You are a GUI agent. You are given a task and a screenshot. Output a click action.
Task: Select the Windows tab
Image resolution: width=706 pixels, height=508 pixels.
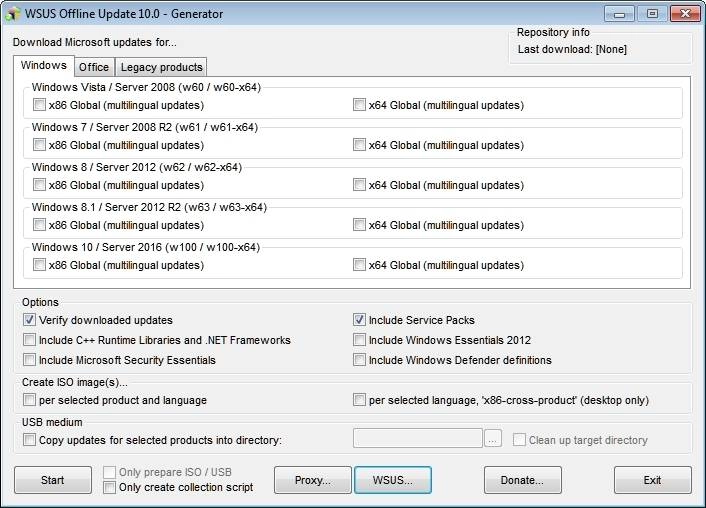coord(44,65)
